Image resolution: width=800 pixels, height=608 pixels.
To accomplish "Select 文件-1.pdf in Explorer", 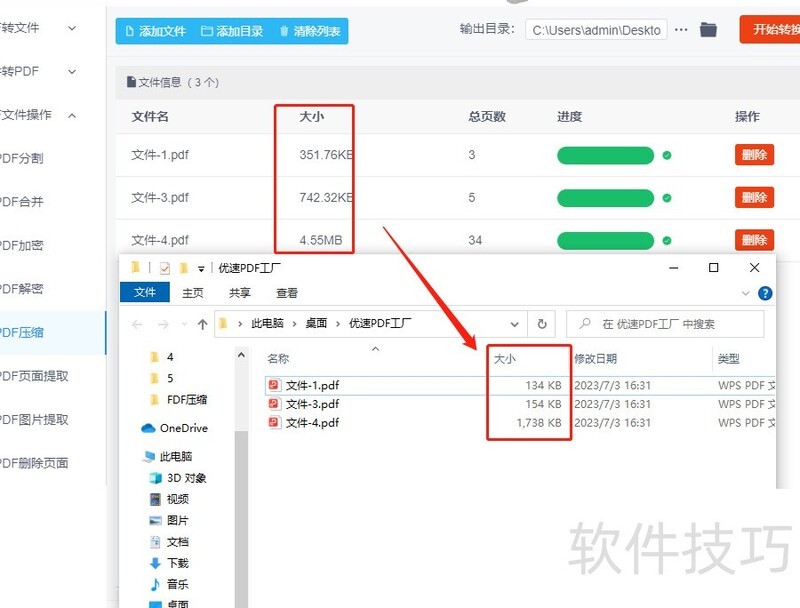I will click(x=312, y=385).
